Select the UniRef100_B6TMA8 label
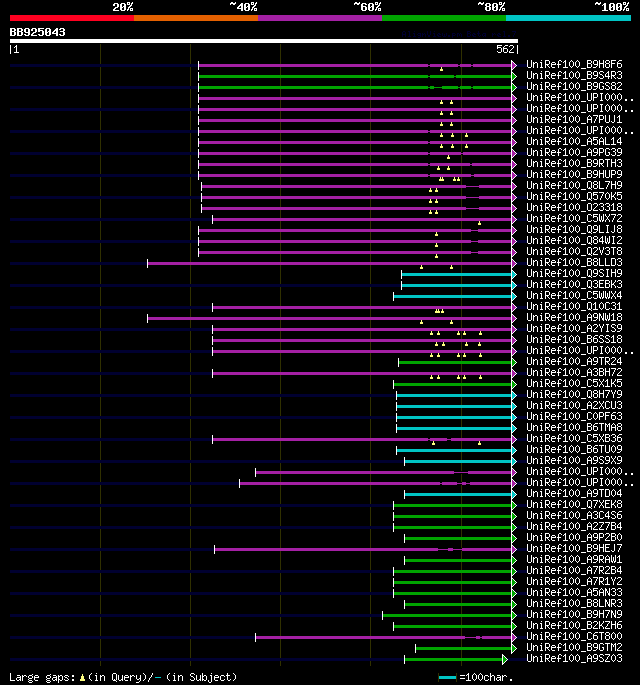The image size is (640, 685). pos(574,427)
